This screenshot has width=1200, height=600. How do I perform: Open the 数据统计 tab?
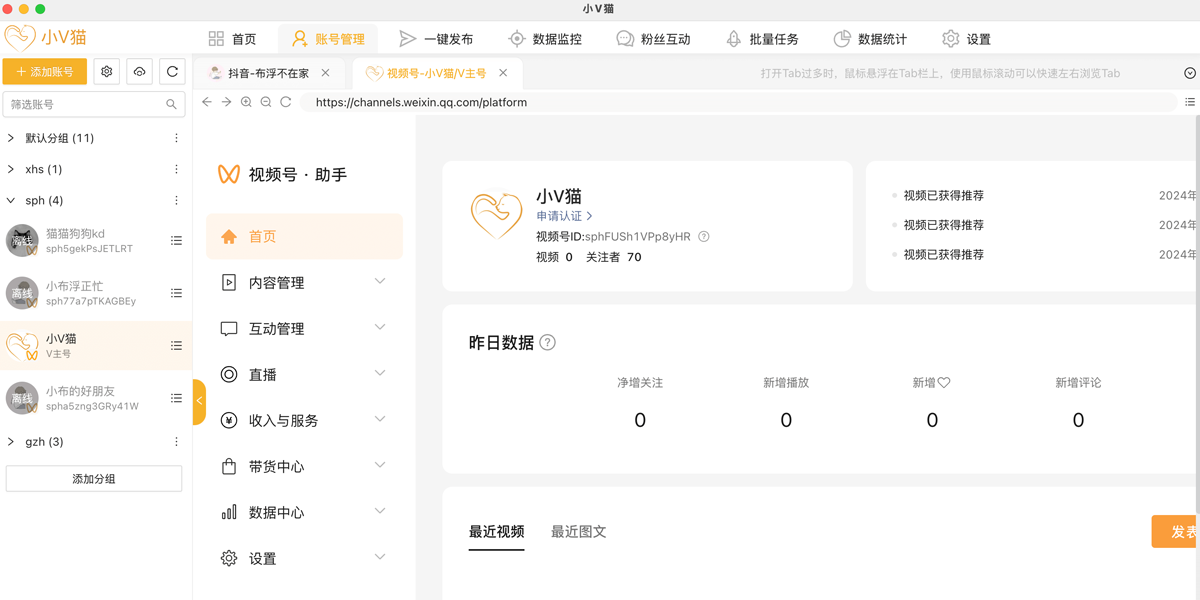click(870, 39)
